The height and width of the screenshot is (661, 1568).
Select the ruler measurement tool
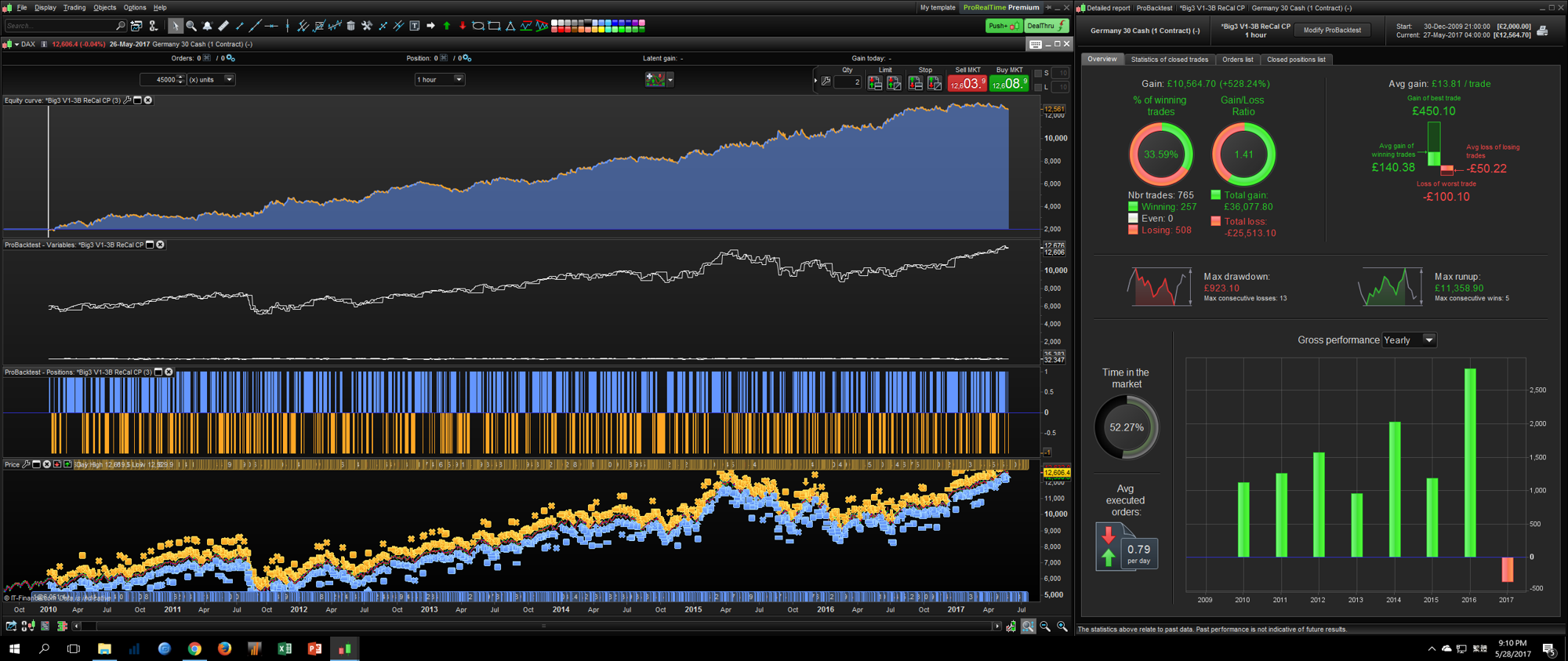click(x=223, y=26)
